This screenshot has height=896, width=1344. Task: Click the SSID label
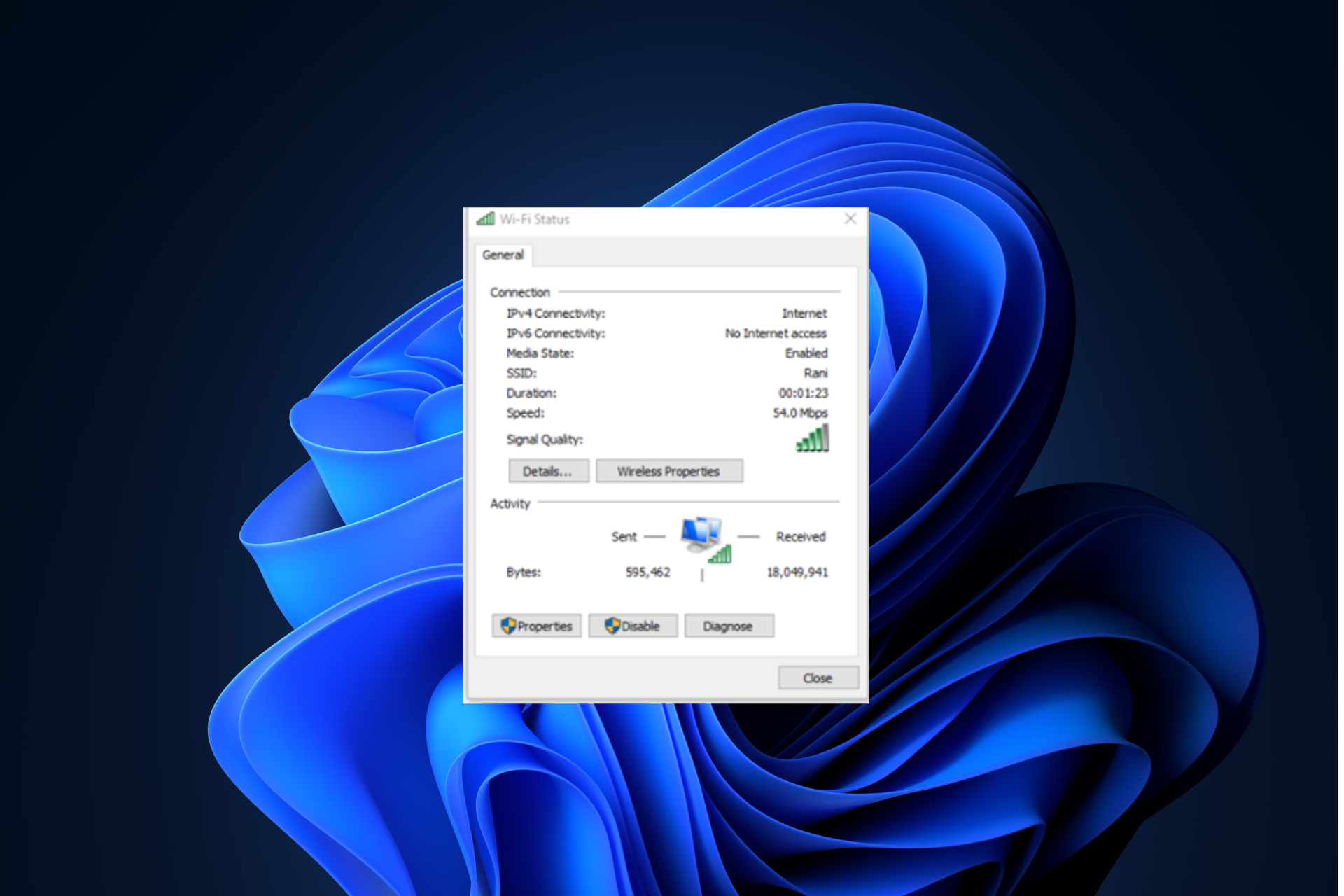coord(521,373)
